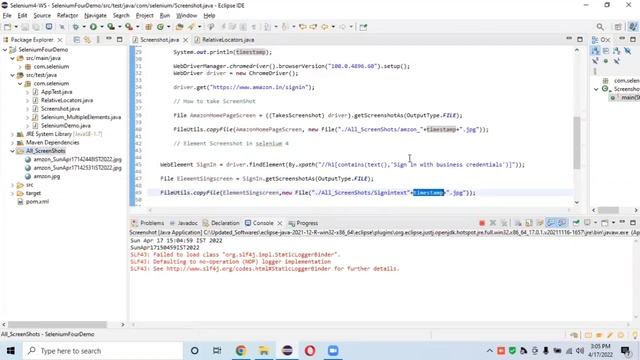Expand the JRE System Library node
The width and height of the screenshot is (640, 360).
tap(13, 134)
